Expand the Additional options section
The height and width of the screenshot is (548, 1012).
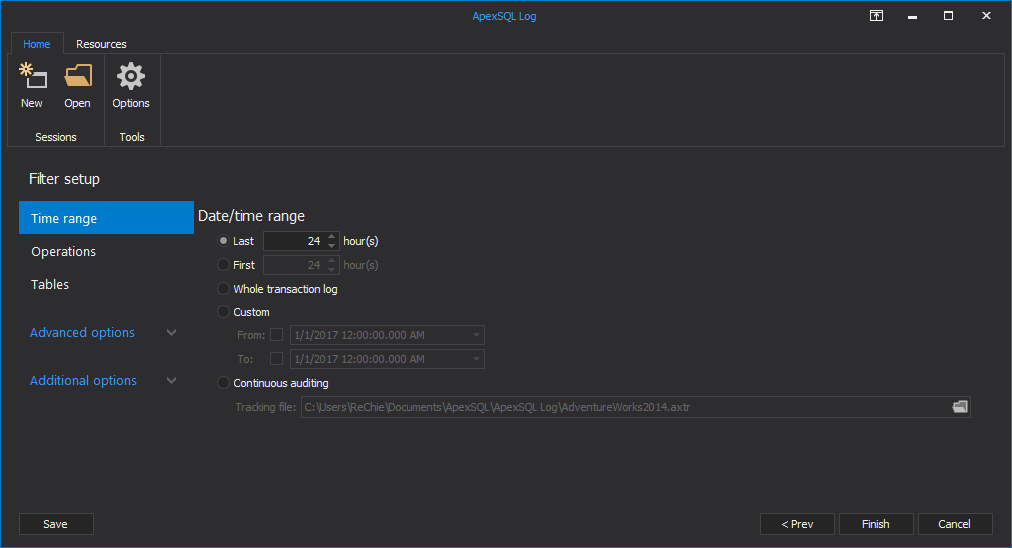click(x=171, y=381)
